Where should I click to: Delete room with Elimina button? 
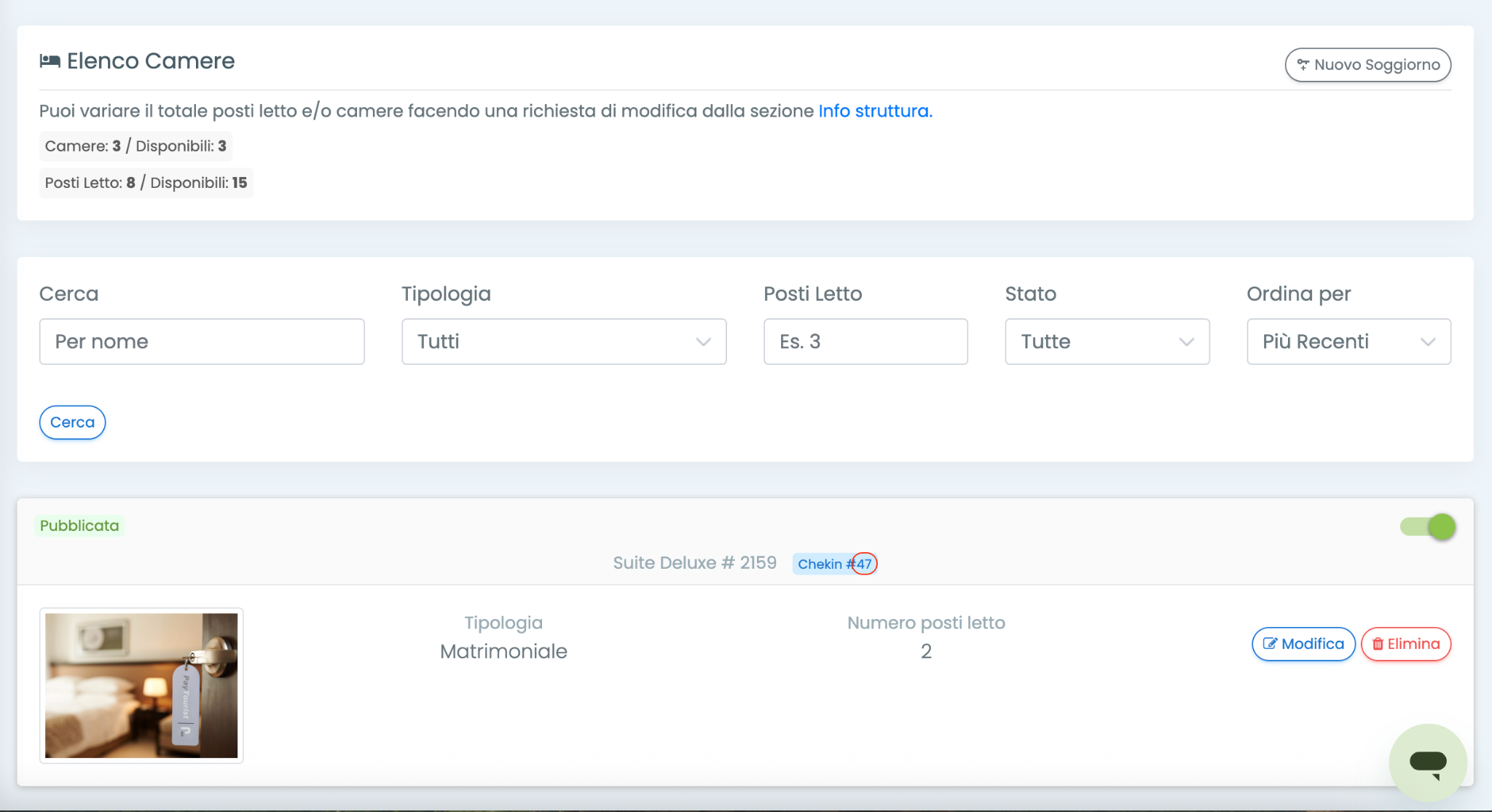(x=1405, y=644)
